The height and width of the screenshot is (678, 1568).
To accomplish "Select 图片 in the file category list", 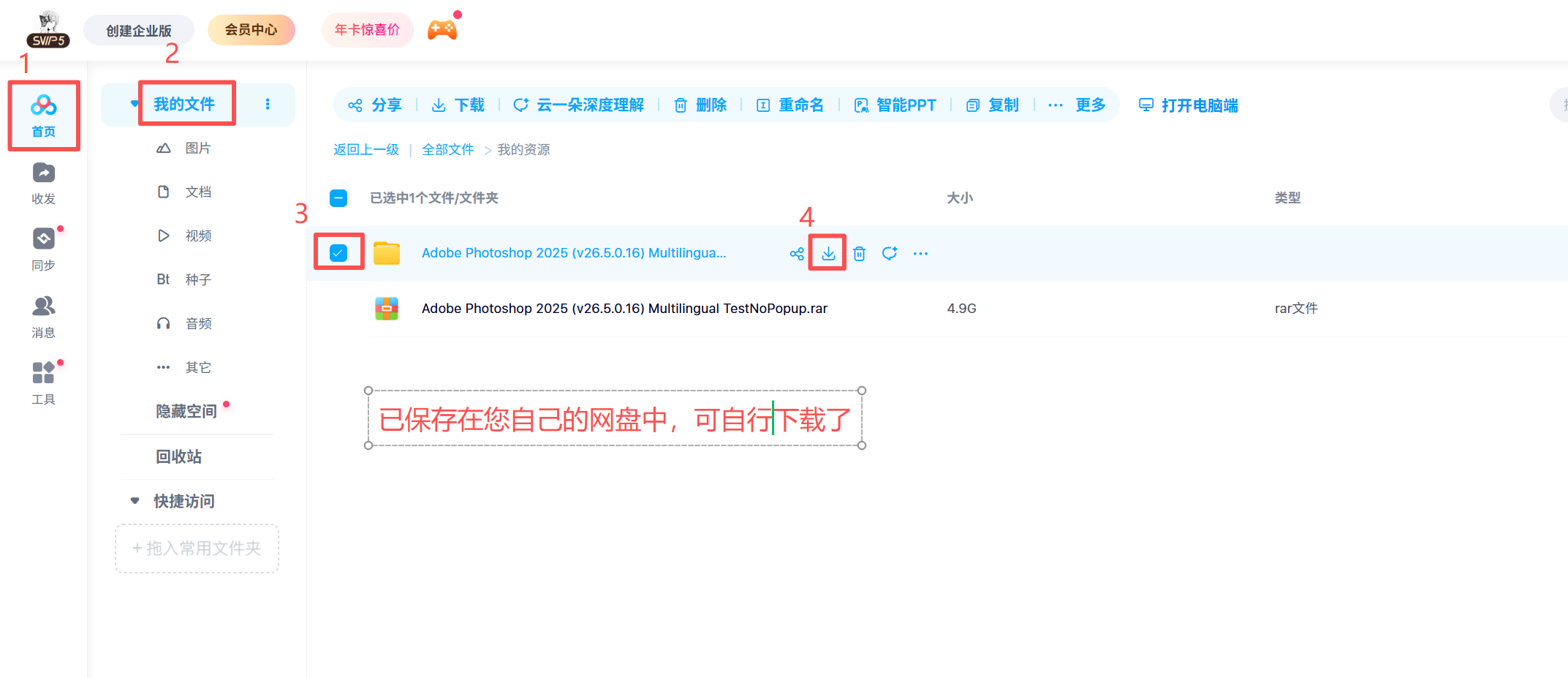I will (198, 148).
